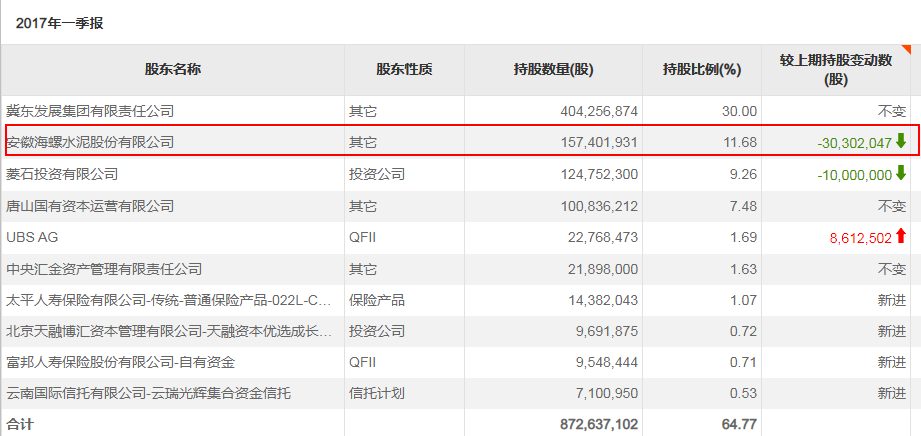The width and height of the screenshot is (921, 436).
Task: Click the red change value 8,612,502
Action: pos(861,238)
